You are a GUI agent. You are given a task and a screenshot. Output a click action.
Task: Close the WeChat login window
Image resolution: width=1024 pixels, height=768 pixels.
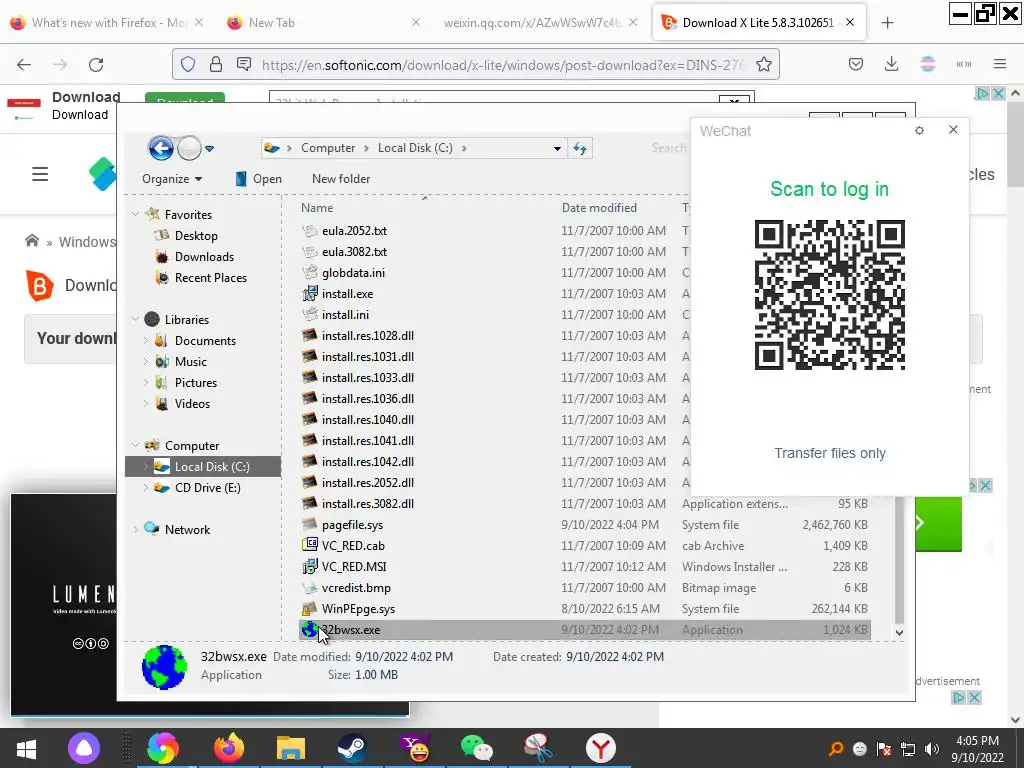[x=953, y=130]
